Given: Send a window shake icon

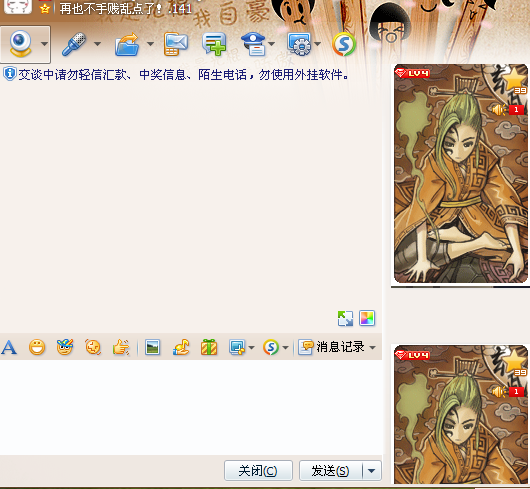Looking at the screenshot, I should click(x=93, y=347).
